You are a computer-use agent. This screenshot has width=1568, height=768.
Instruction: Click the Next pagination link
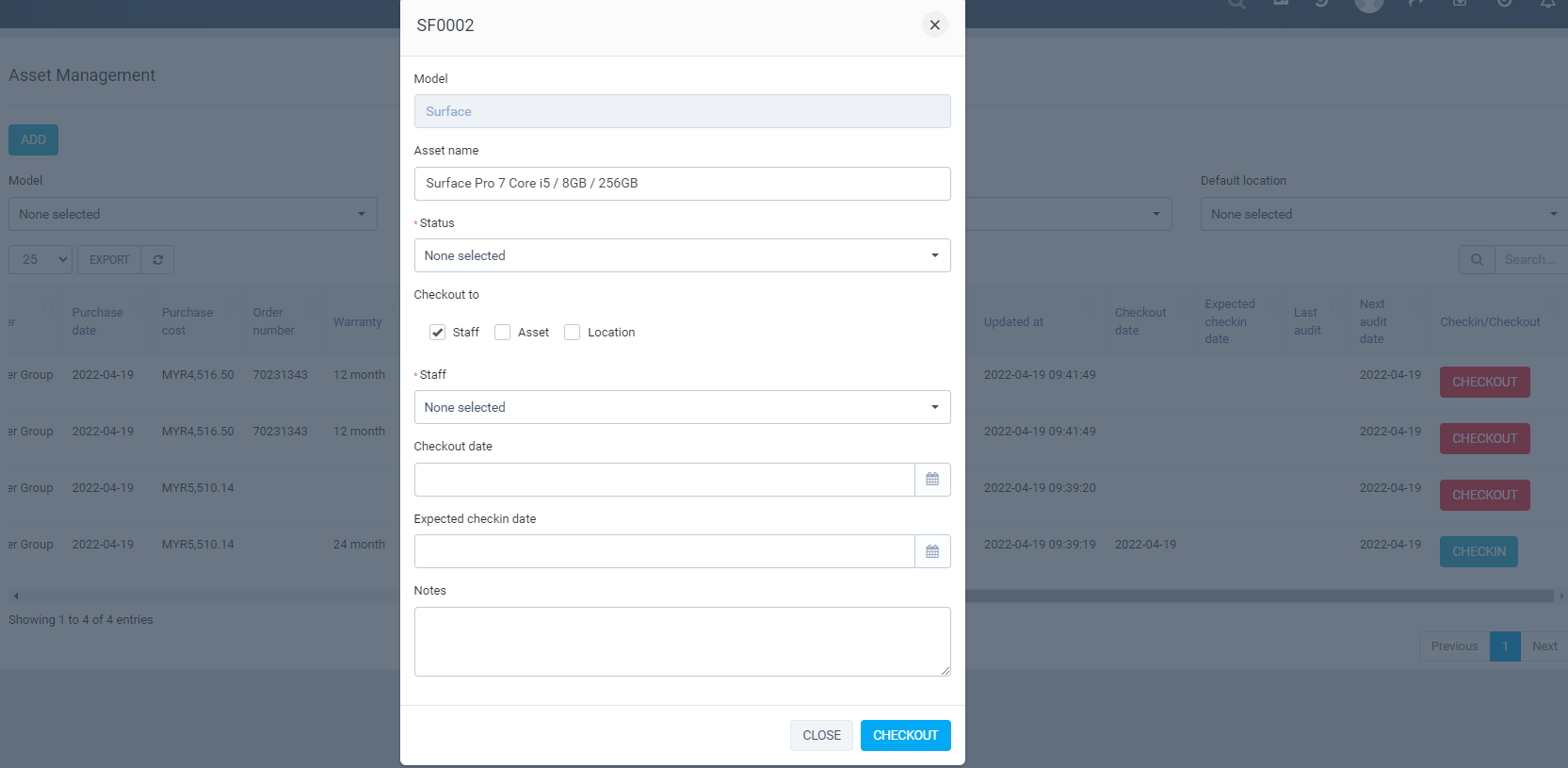coord(1544,646)
